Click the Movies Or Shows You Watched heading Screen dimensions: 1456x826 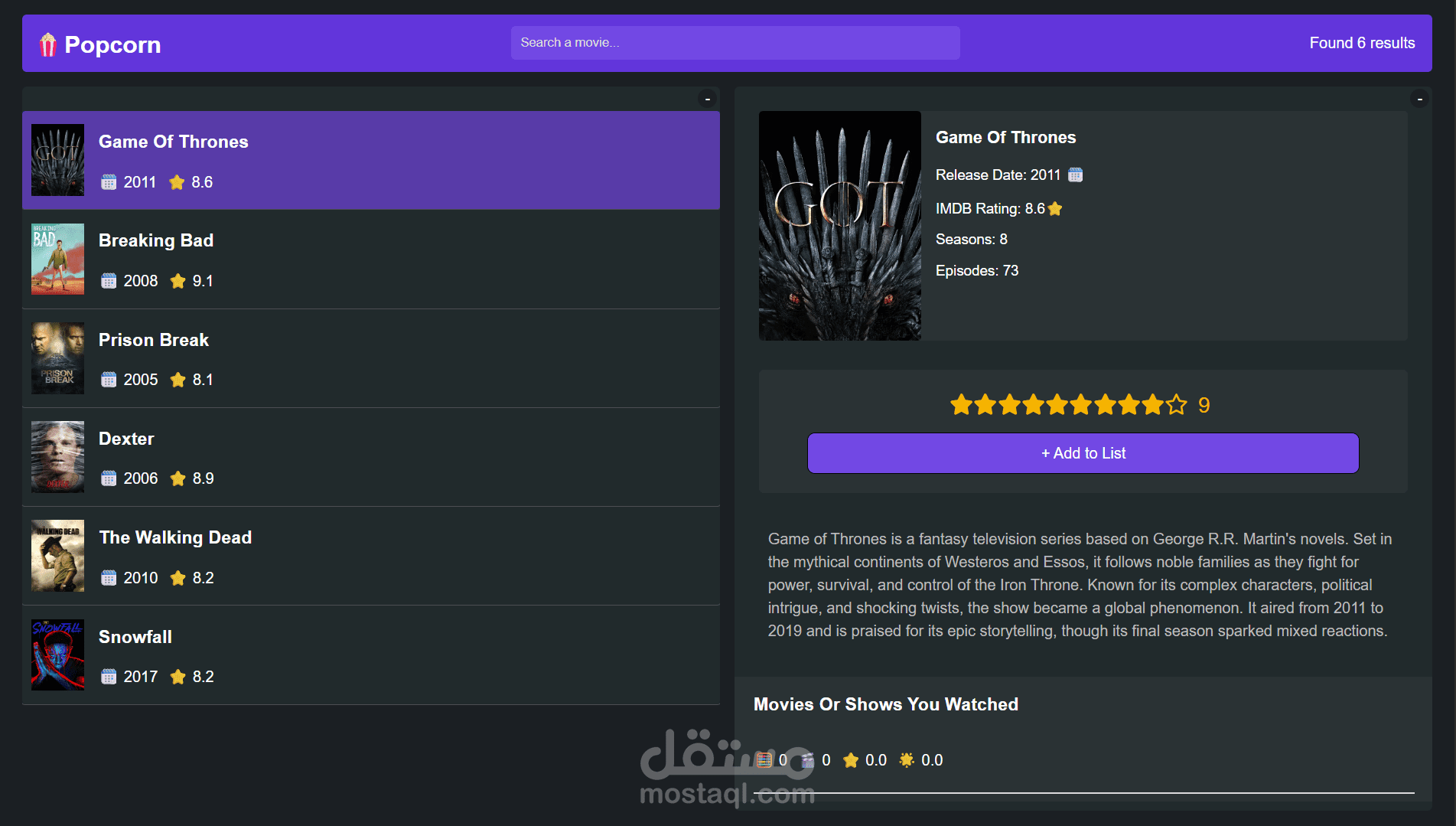[886, 704]
